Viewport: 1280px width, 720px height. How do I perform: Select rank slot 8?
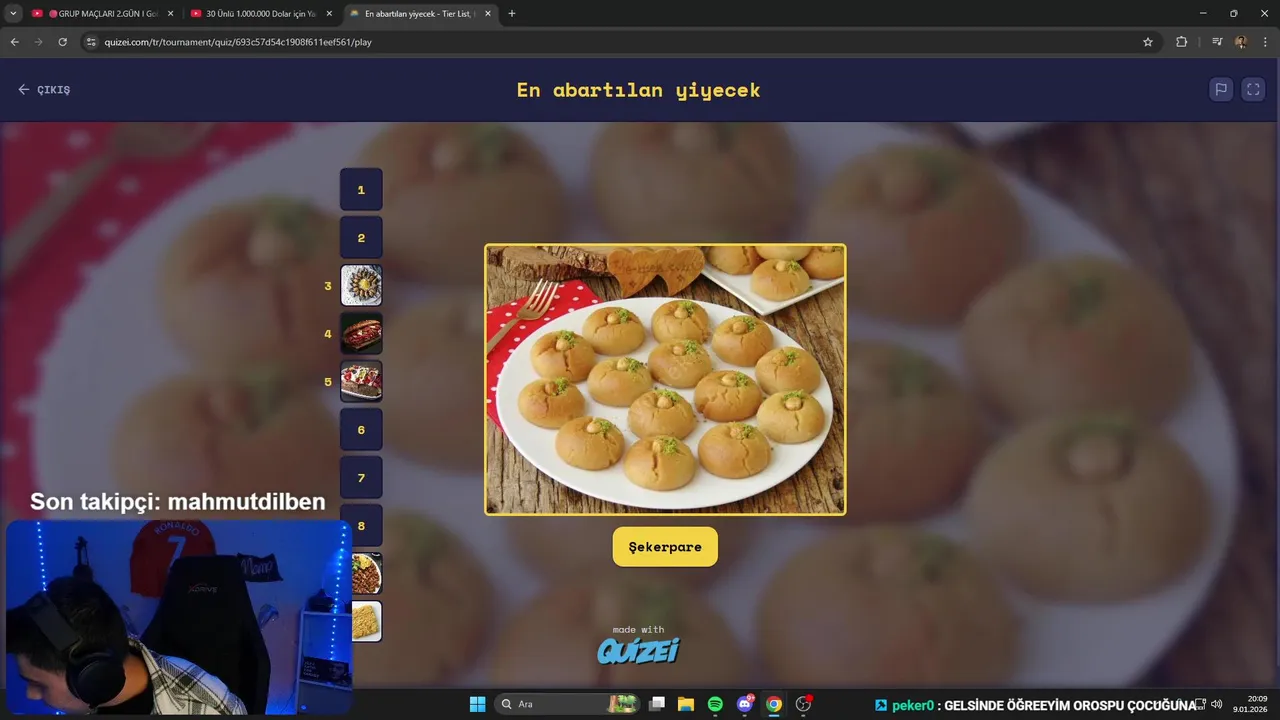pyautogui.click(x=361, y=526)
